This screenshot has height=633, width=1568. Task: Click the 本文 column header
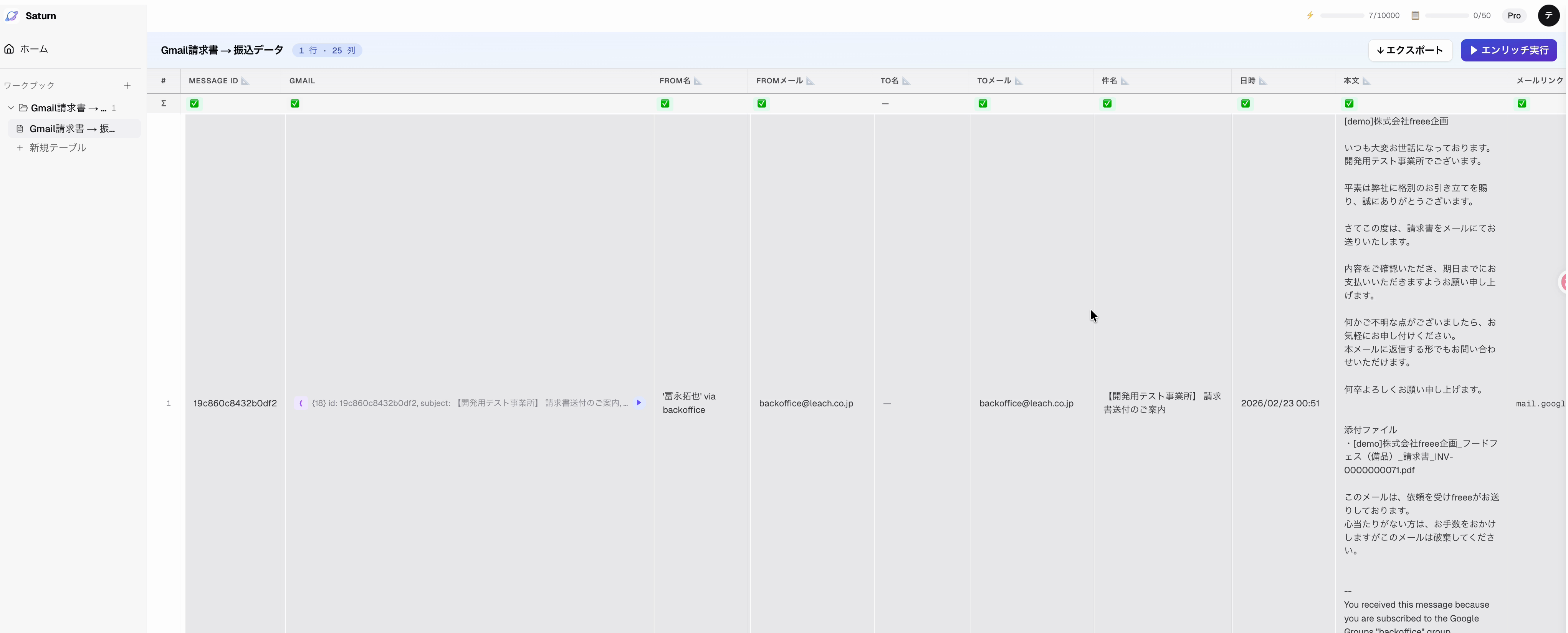pos(1351,81)
